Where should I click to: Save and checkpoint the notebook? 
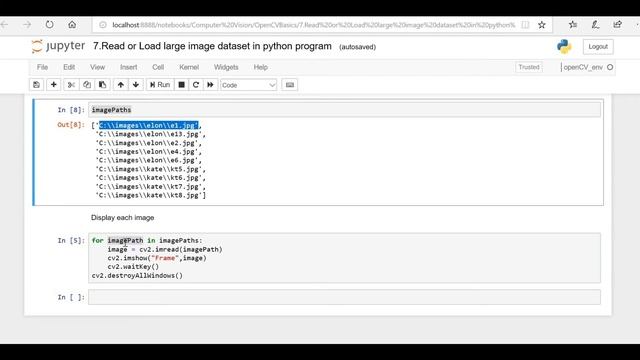coord(36,85)
